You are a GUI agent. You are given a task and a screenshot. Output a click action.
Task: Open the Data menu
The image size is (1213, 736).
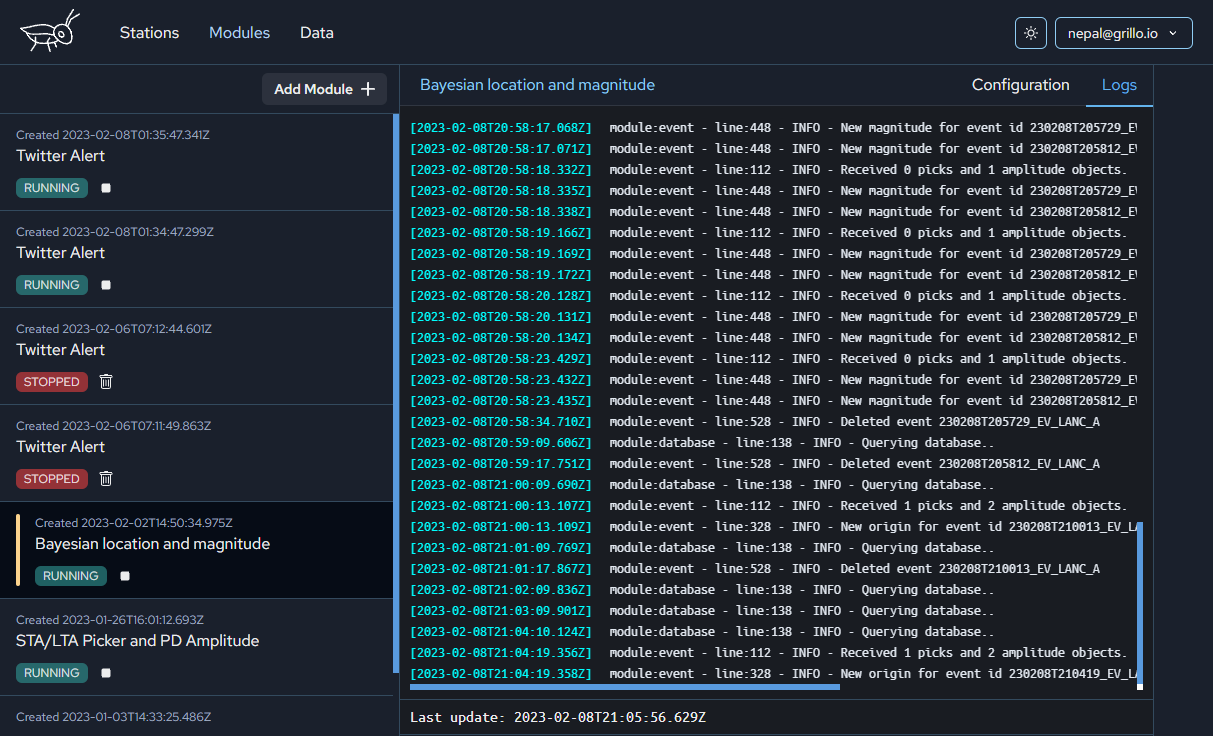317,33
